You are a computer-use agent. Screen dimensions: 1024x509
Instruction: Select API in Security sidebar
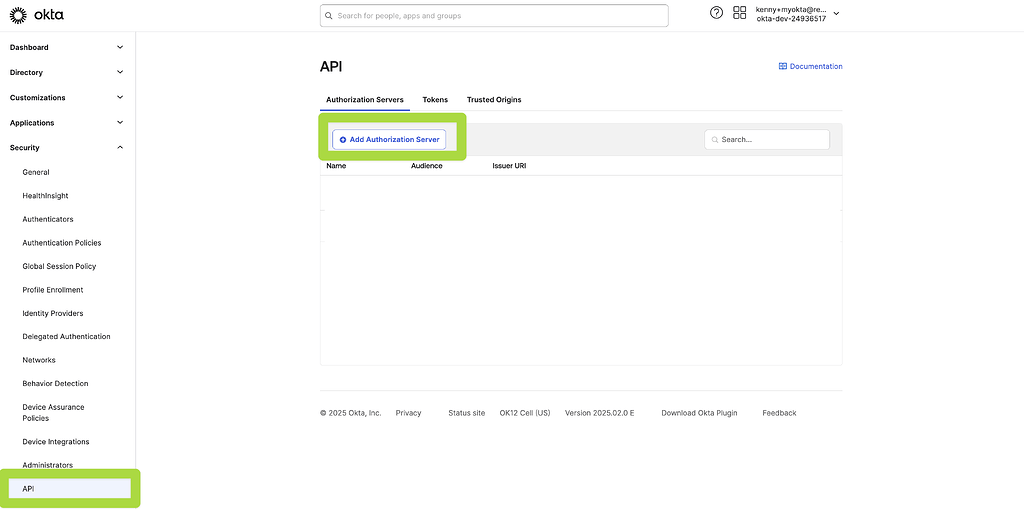[x=70, y=489]
